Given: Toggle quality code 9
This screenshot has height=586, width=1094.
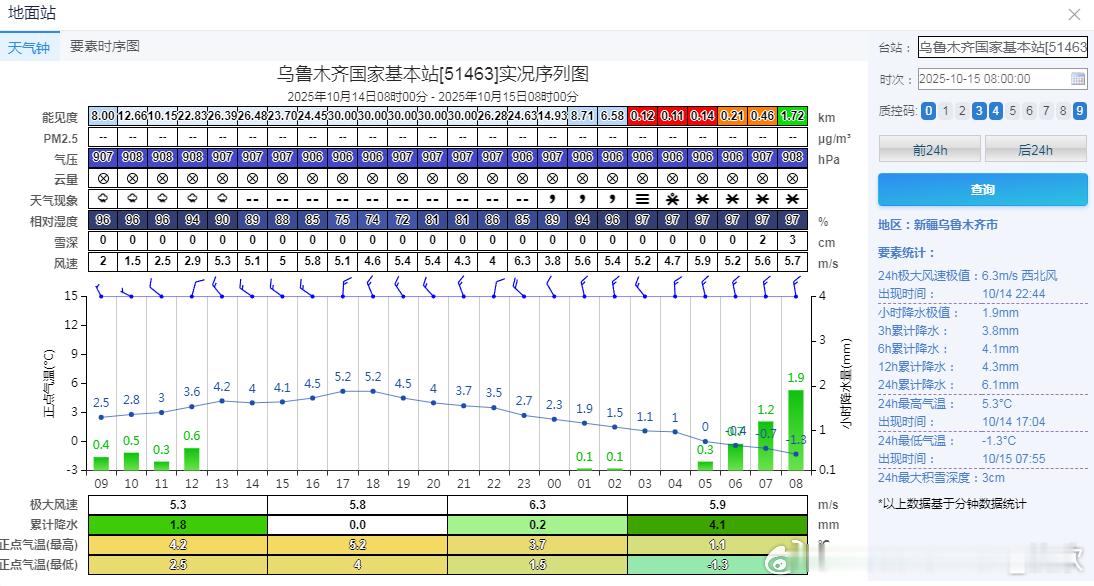Looking at the screenshot, I should click(1079, 111).
